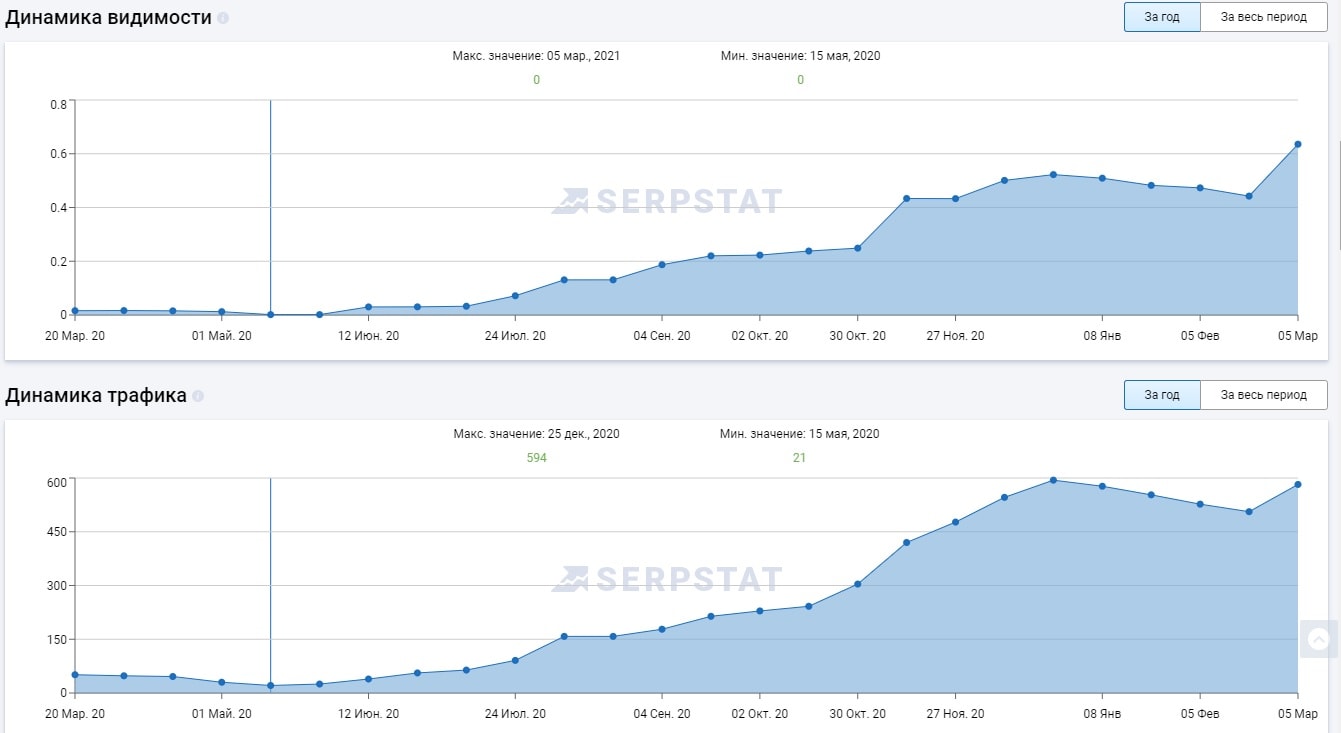Click the 27 Ноя. 20 point on traffic chart
1341x733 pixels.
click(x=956, y=522)
